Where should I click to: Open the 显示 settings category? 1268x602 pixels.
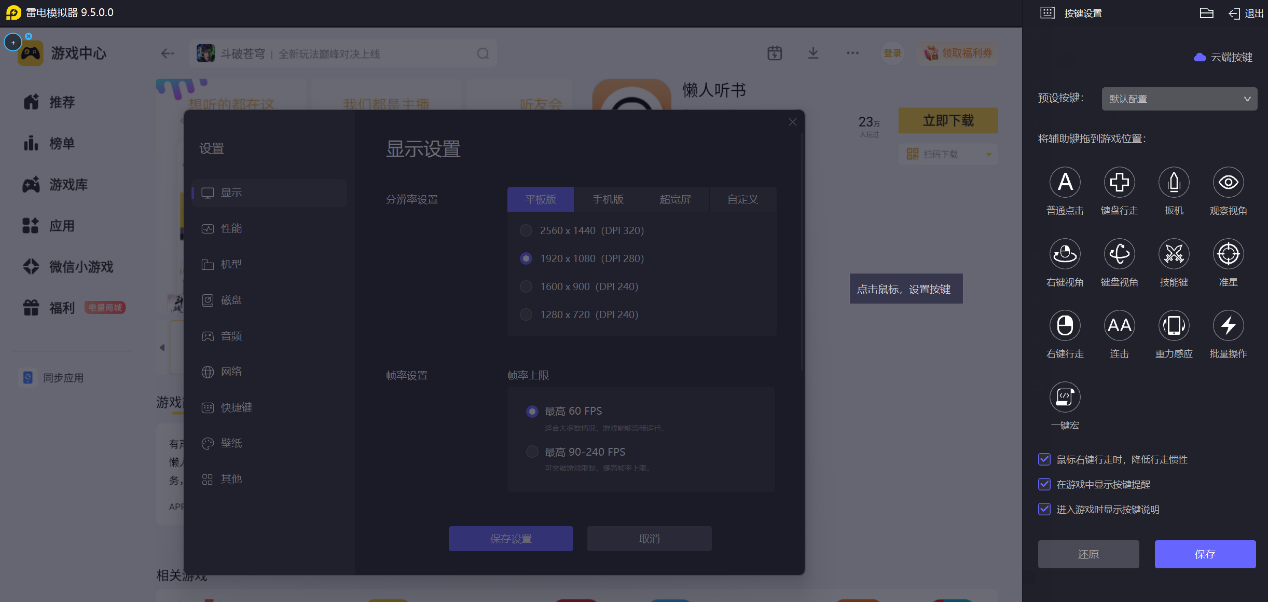(270, 193)
